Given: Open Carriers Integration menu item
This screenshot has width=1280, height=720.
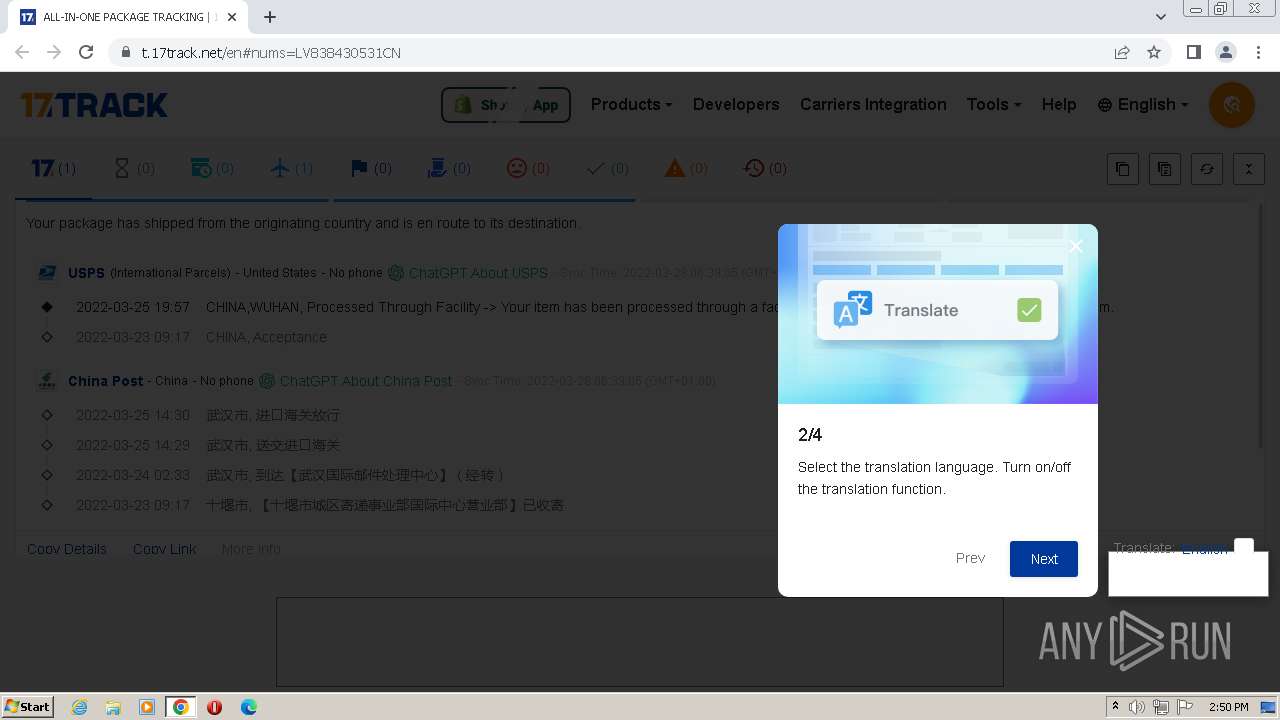Looking at the screenshot, I should [873, 104].
